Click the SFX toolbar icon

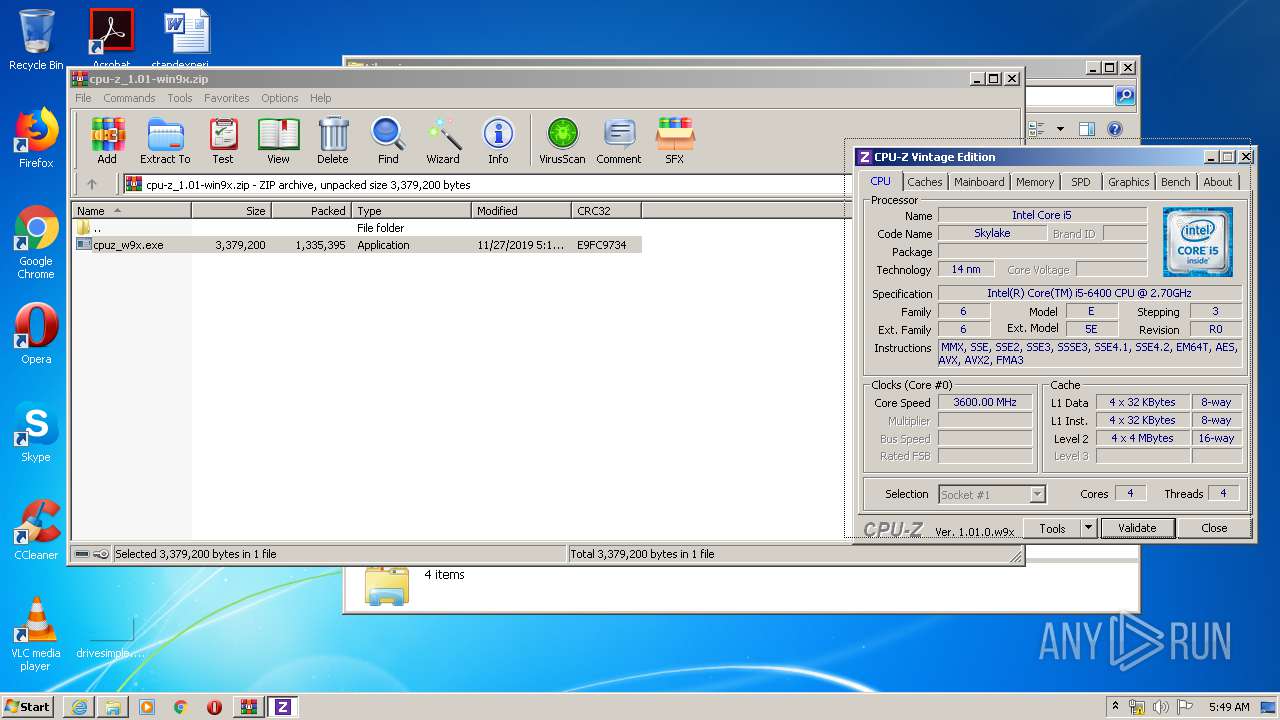pos(675,140)
